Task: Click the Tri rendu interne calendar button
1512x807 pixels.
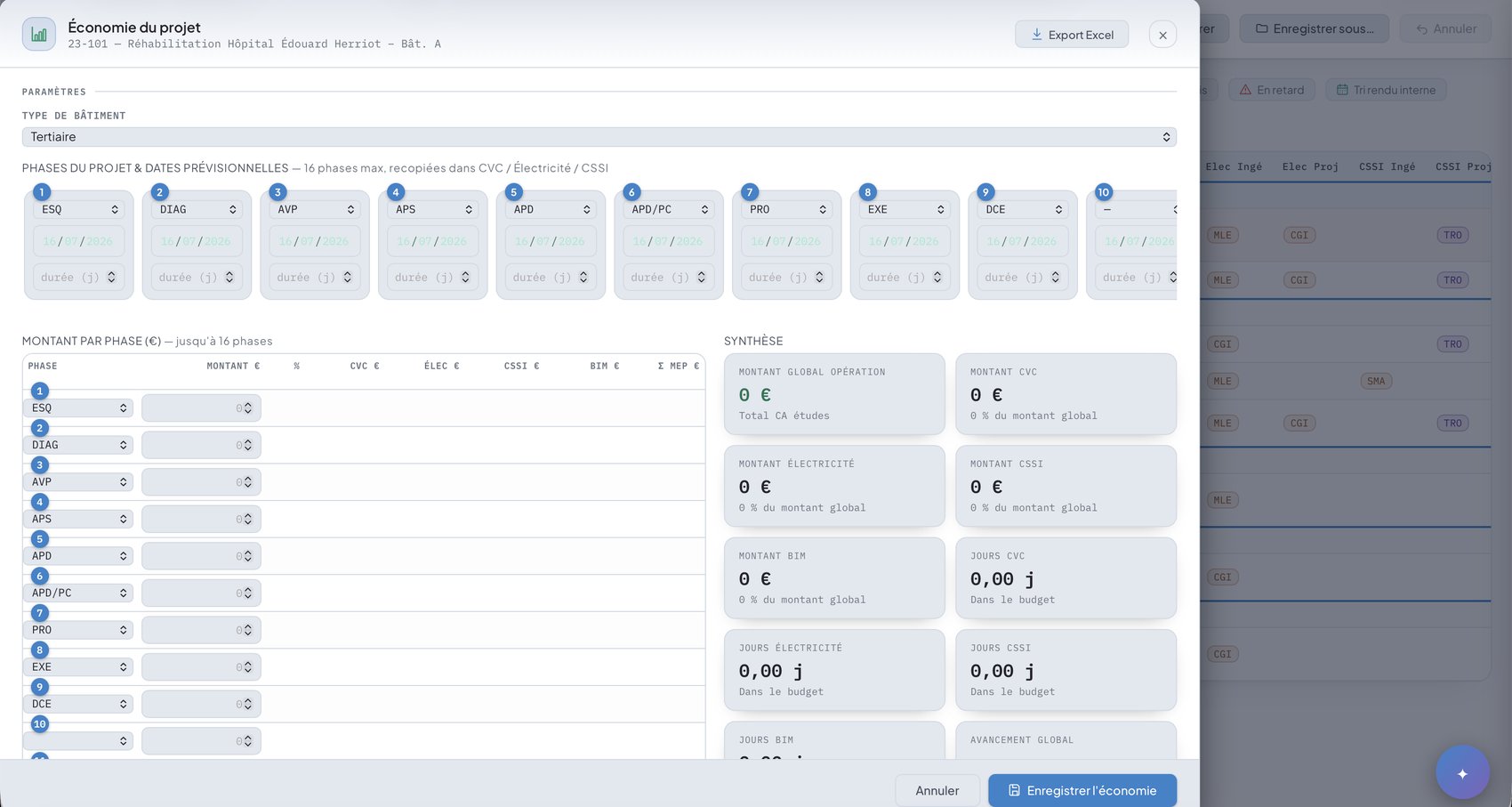Action: 1386,90
